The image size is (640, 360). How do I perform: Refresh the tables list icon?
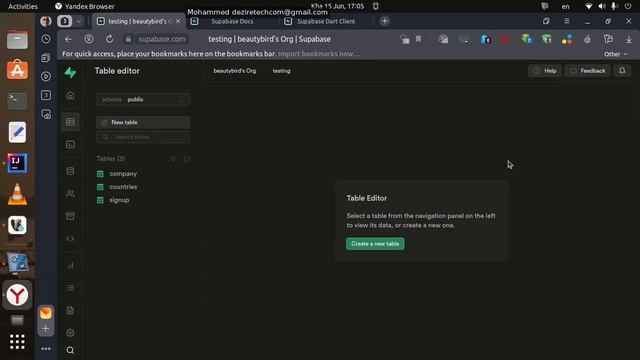(187, 159)
